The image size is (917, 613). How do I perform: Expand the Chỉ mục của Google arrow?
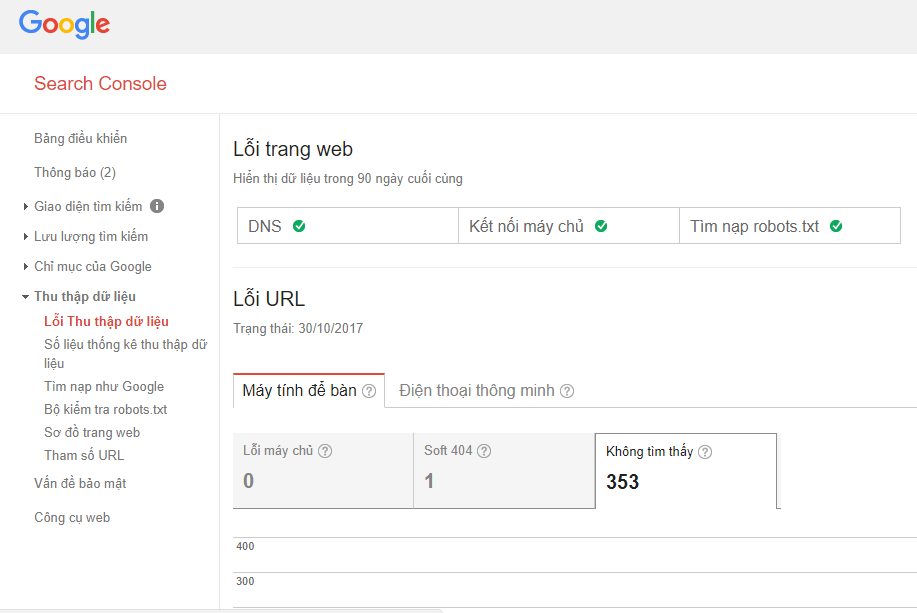tap(25, 267)
